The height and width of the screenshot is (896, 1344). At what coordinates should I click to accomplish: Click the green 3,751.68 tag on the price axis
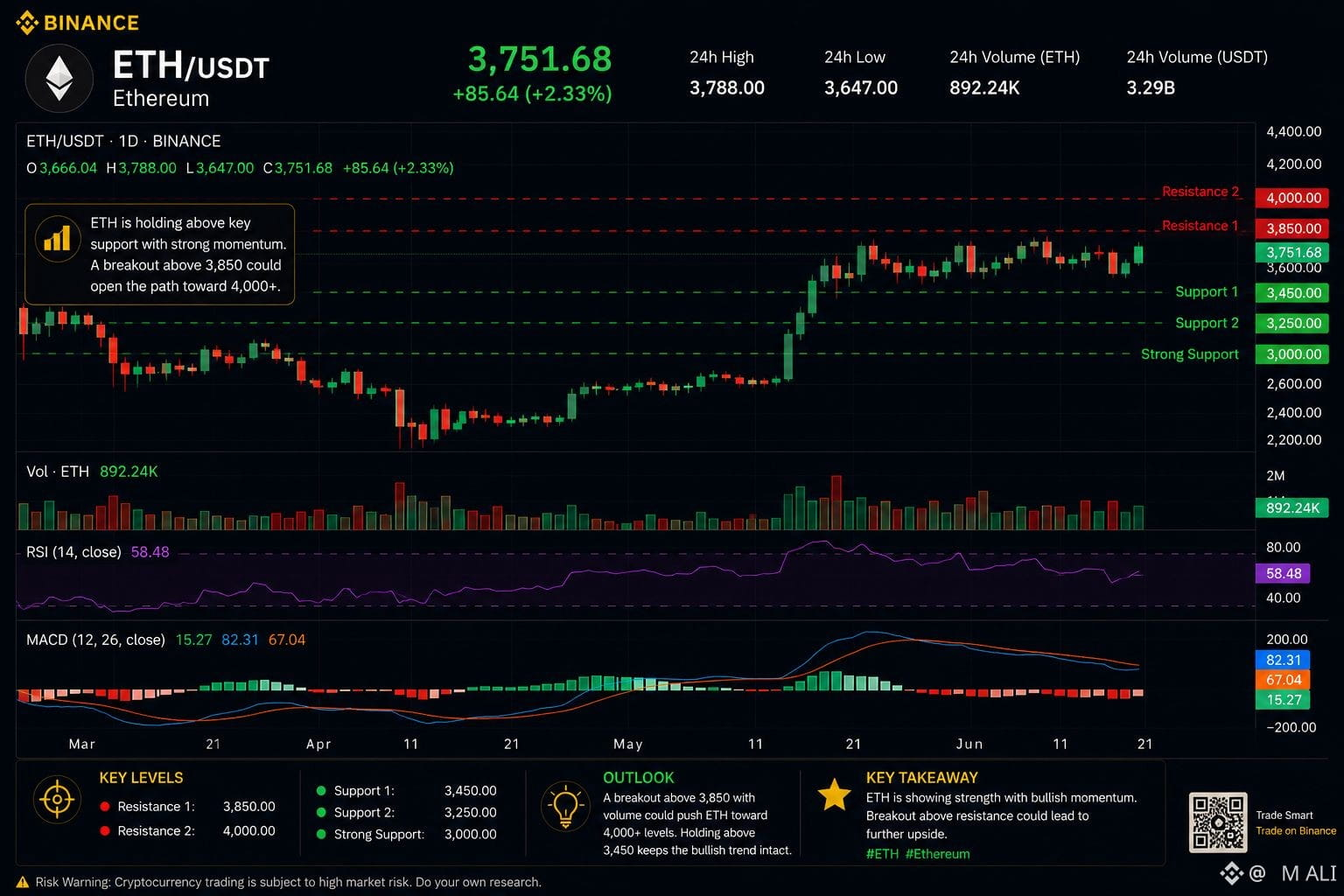1291,253
